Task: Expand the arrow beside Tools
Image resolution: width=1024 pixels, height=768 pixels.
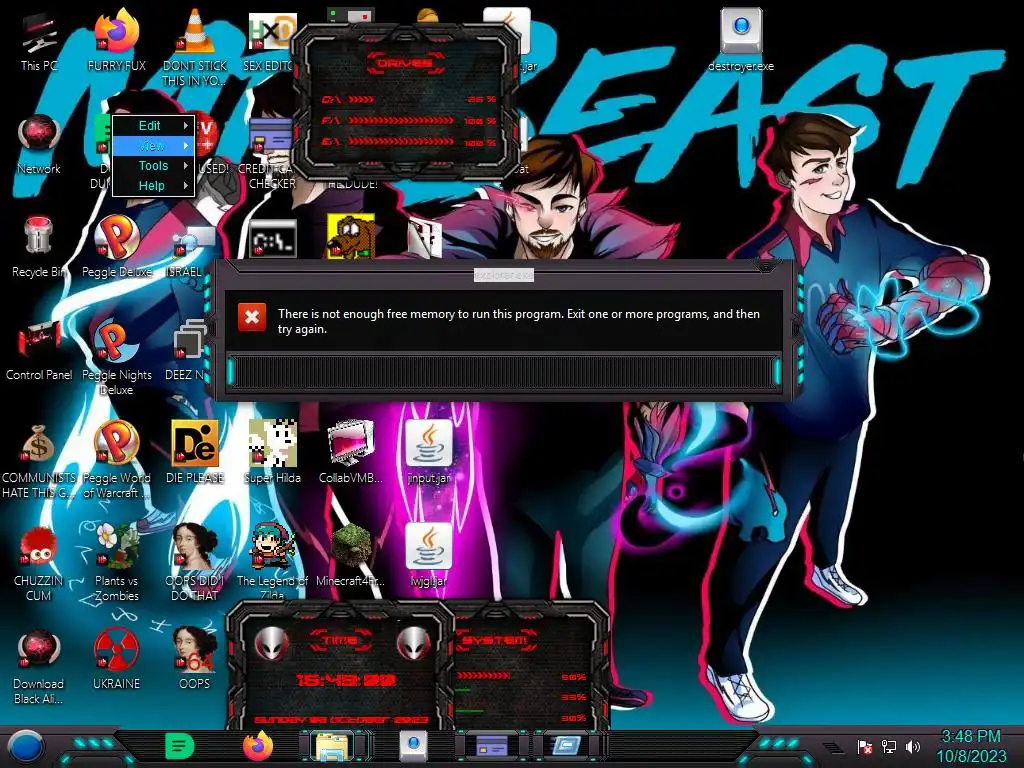Action: pyautogui.click(x=185, y=166)
